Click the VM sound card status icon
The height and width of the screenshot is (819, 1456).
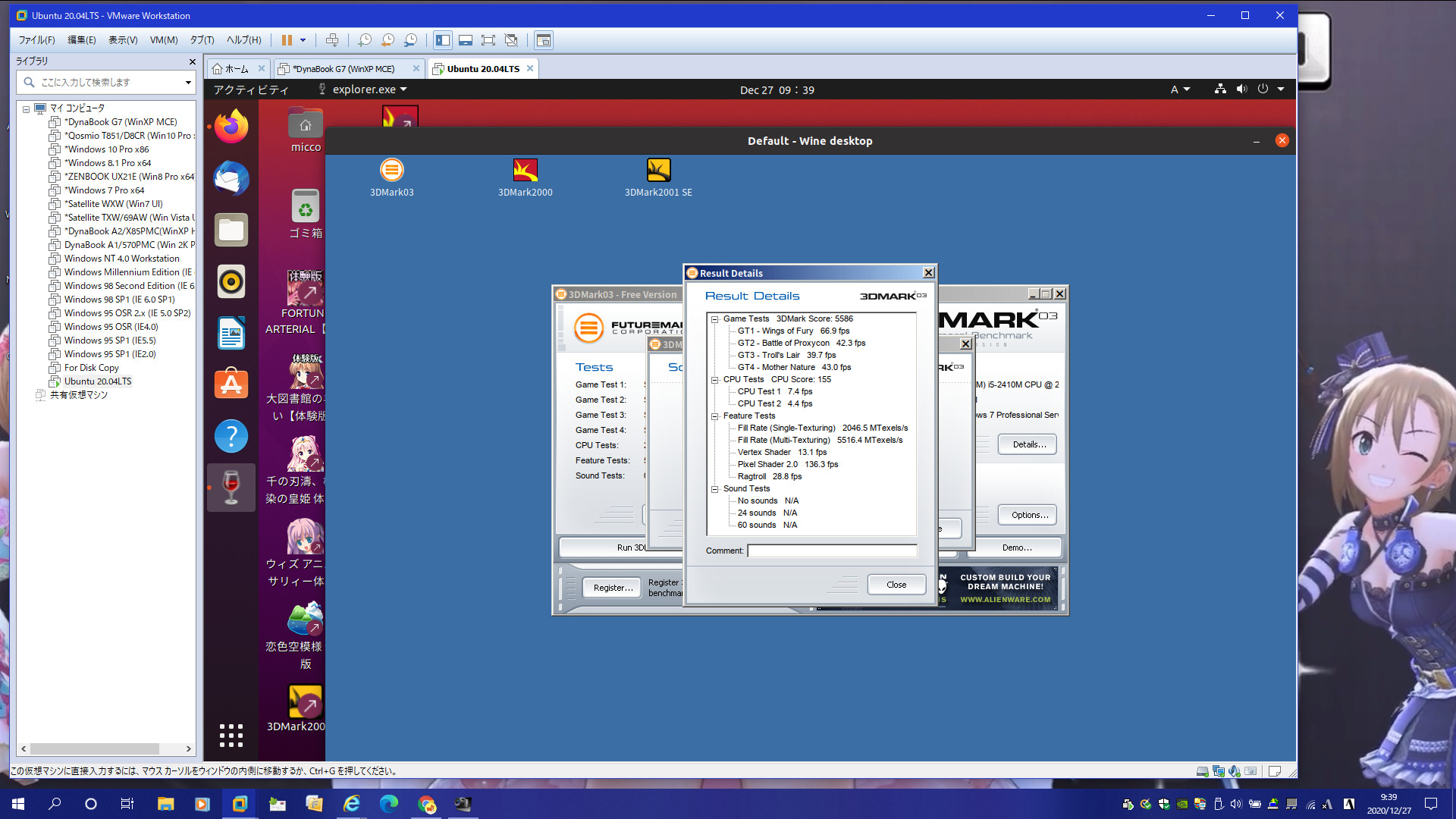click(x=1235, y=771)
